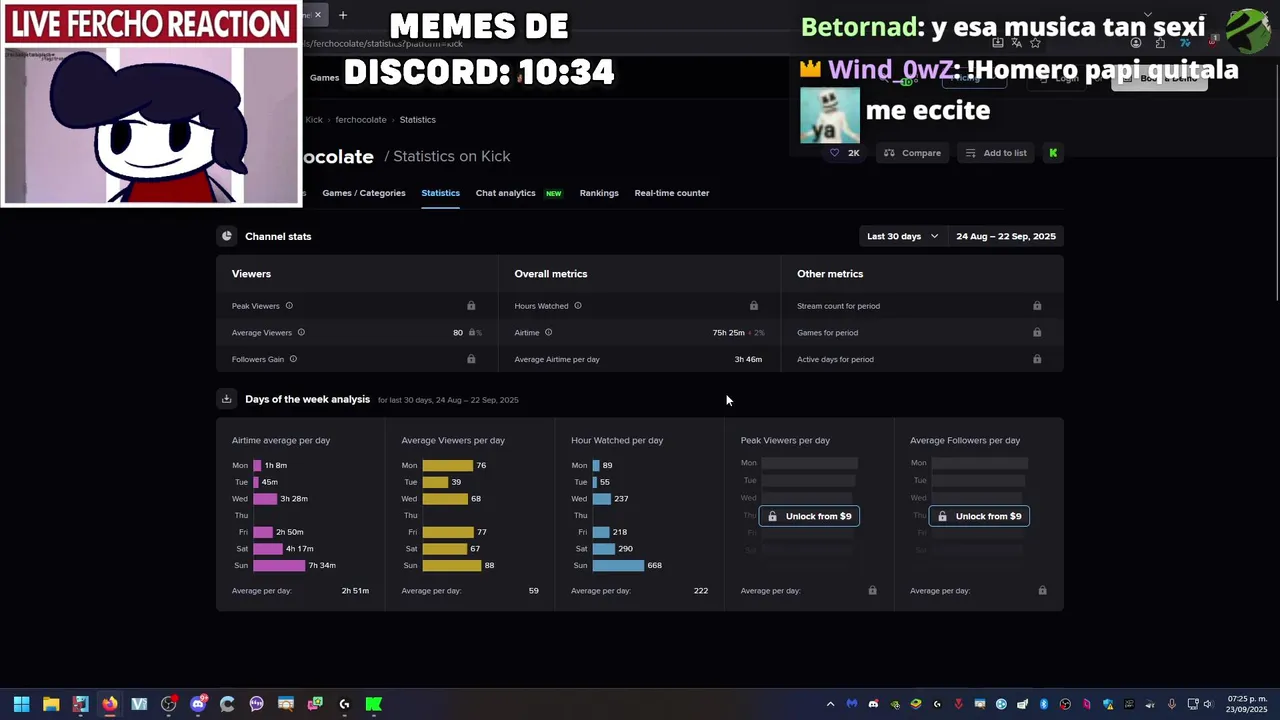Click the info icon beside Peak Viewers
This screenshot has height=720, width=1280.
[289, 306]
